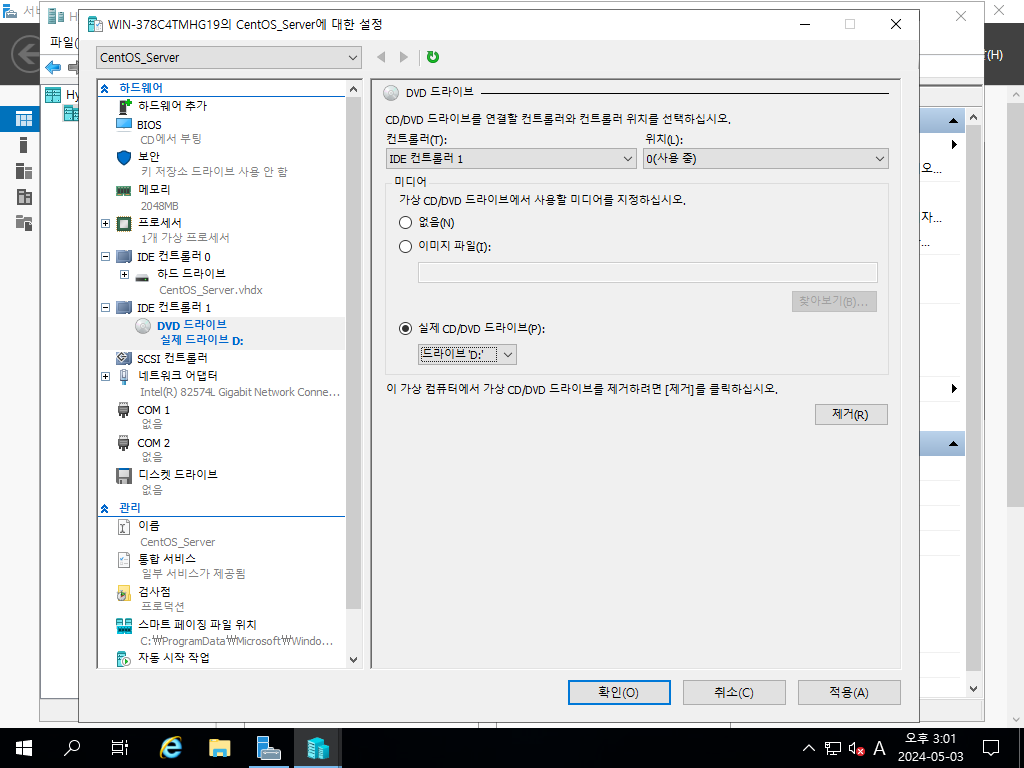Open File Explorer from the taskbar
The width and height of the screenshot is (1024, 768).
click(x=219, y=748)
